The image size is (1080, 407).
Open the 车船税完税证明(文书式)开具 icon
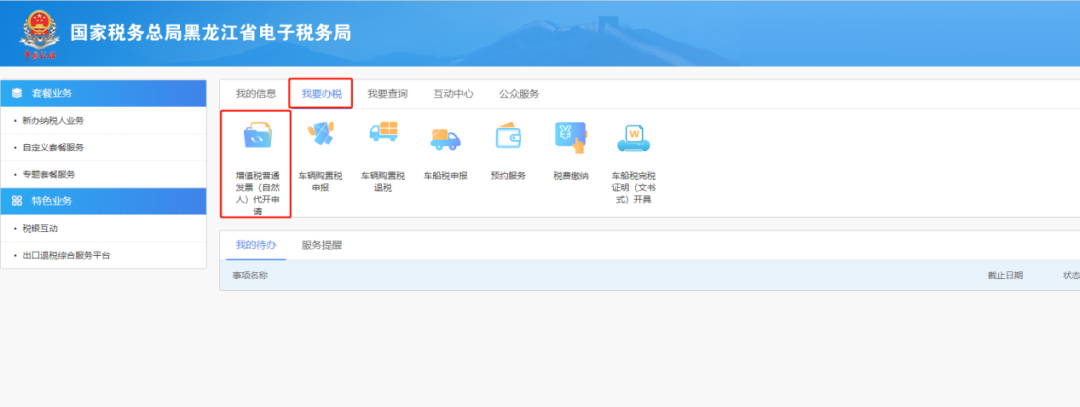[634, 138]
